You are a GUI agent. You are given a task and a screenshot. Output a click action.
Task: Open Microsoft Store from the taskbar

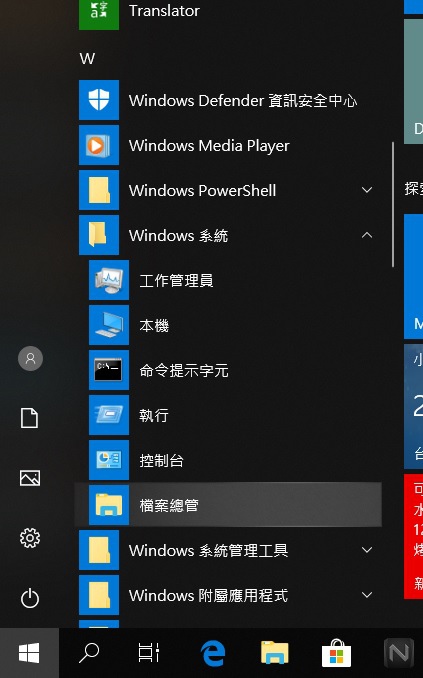tap(336, 653)
